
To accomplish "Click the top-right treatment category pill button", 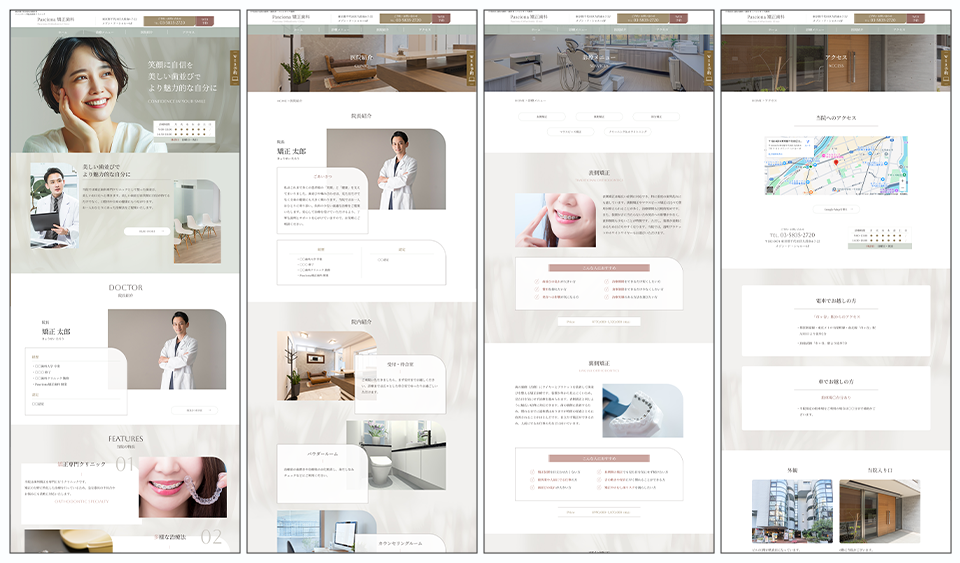I will pyautogui.click(x=656, y=116).
